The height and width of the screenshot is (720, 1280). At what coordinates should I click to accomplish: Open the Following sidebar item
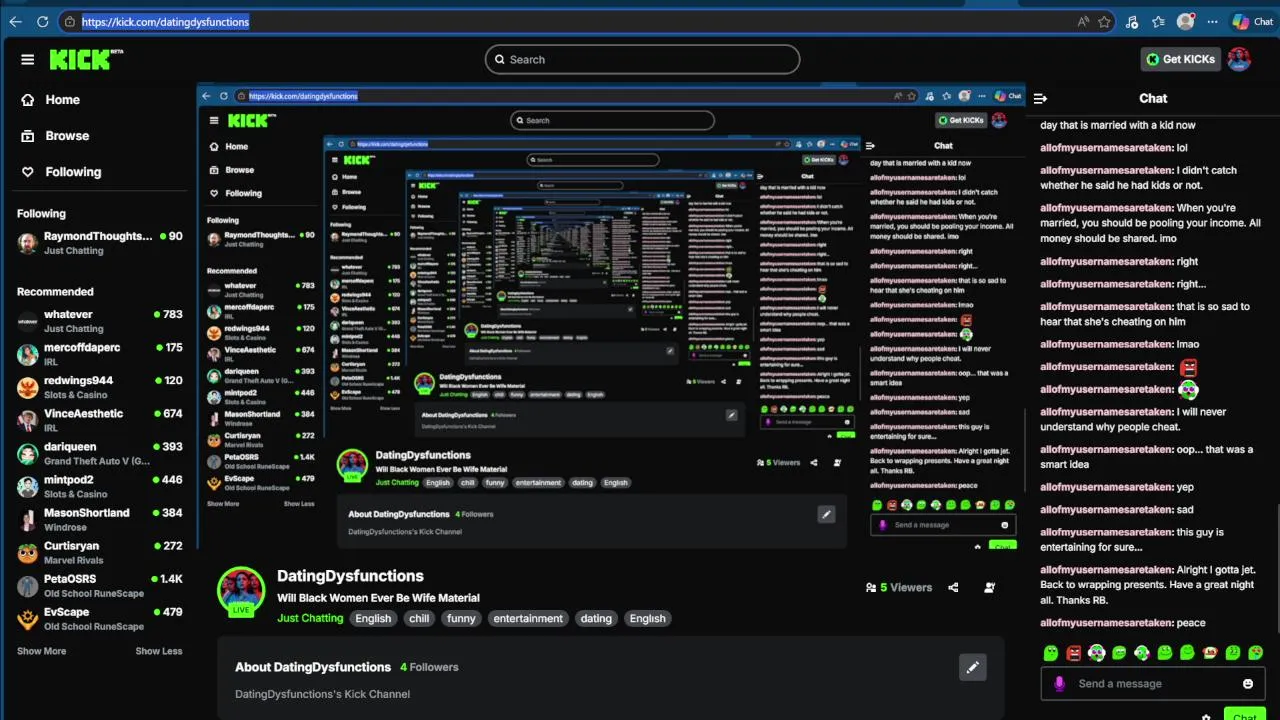point(61,172)
